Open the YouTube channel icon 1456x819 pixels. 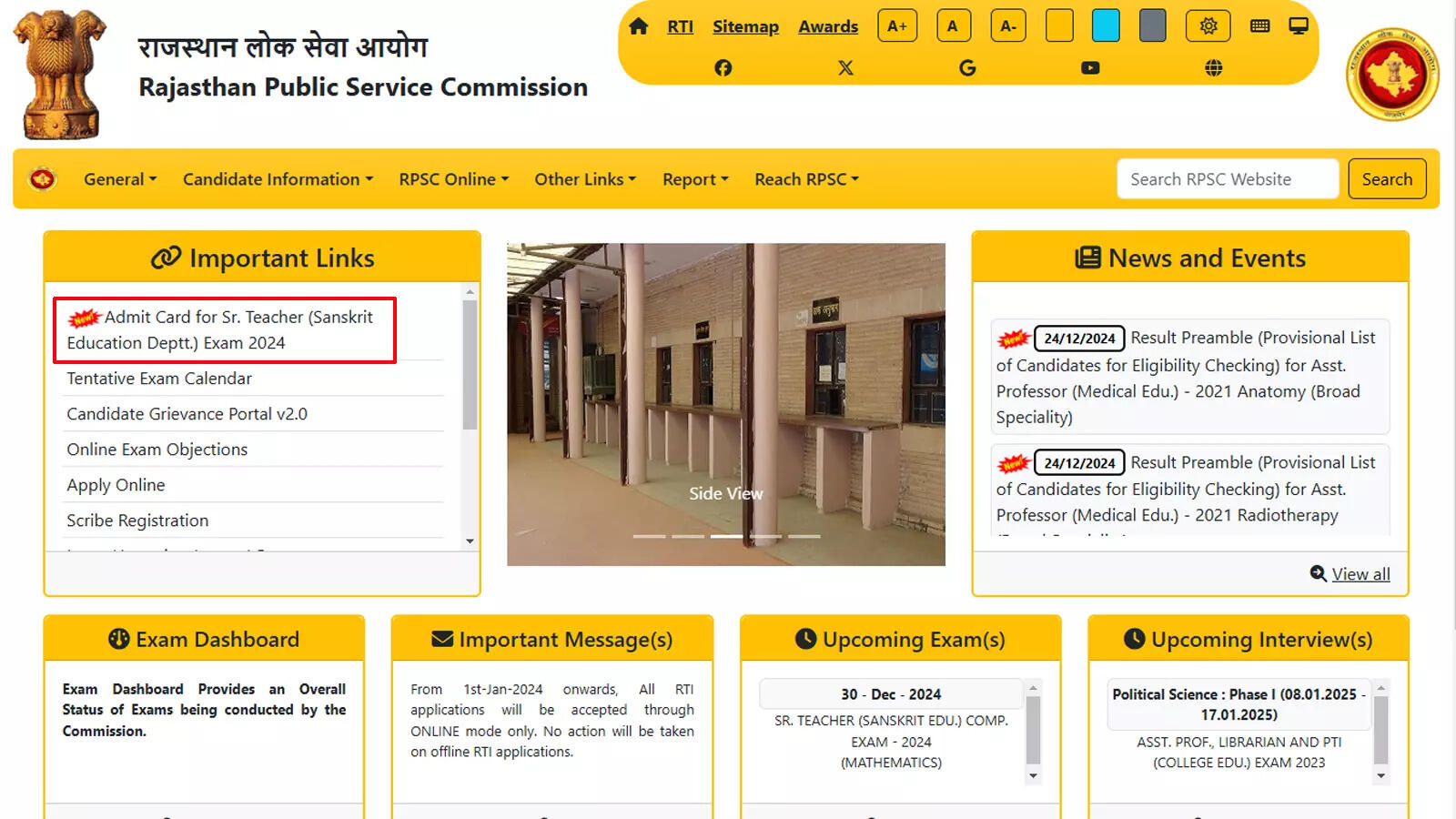[x=1089, y=66]
